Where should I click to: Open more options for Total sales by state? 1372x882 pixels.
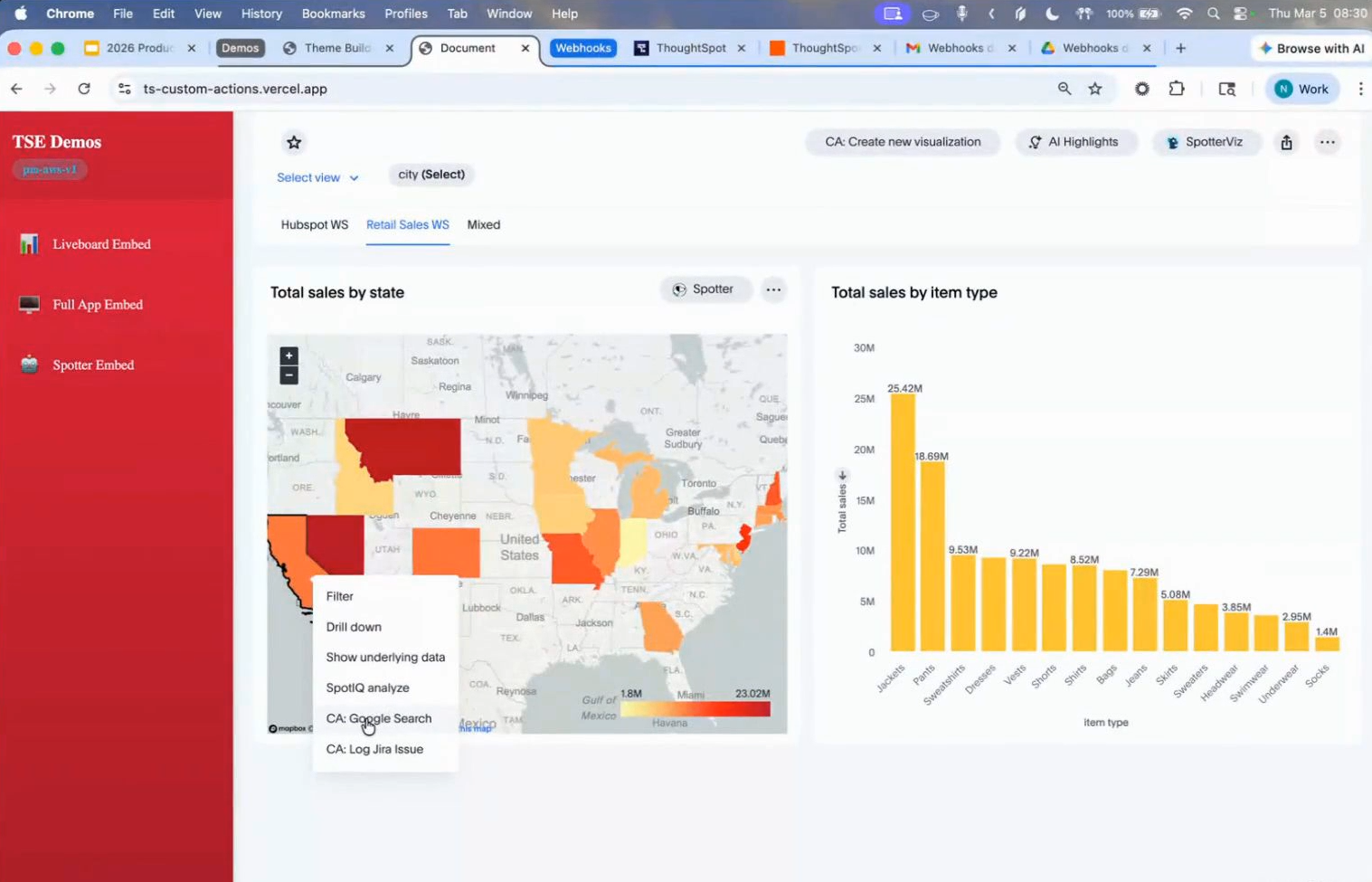773,289
